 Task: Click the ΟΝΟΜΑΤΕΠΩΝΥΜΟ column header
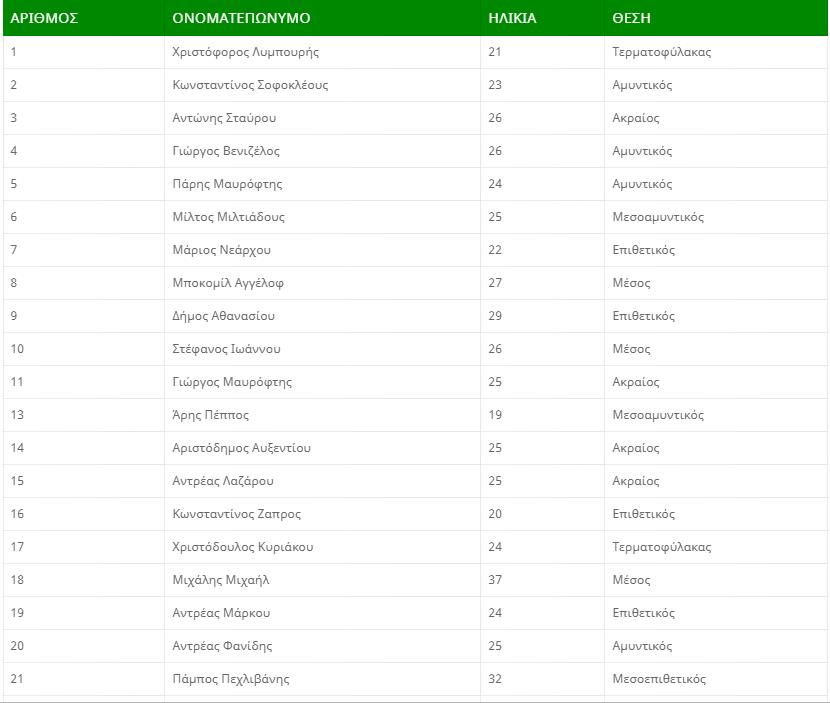tap(241, 18)
